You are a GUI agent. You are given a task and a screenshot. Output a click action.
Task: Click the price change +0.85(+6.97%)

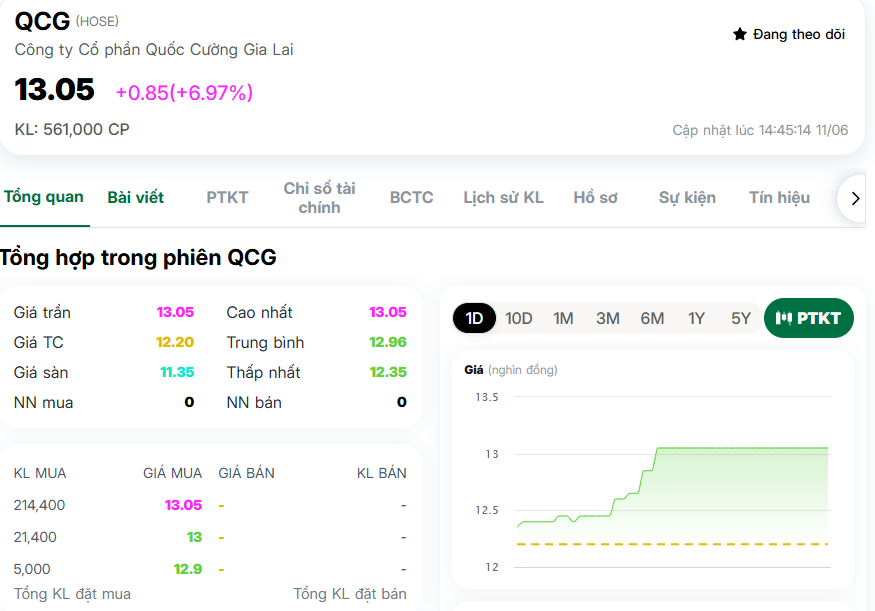[184, 93]
